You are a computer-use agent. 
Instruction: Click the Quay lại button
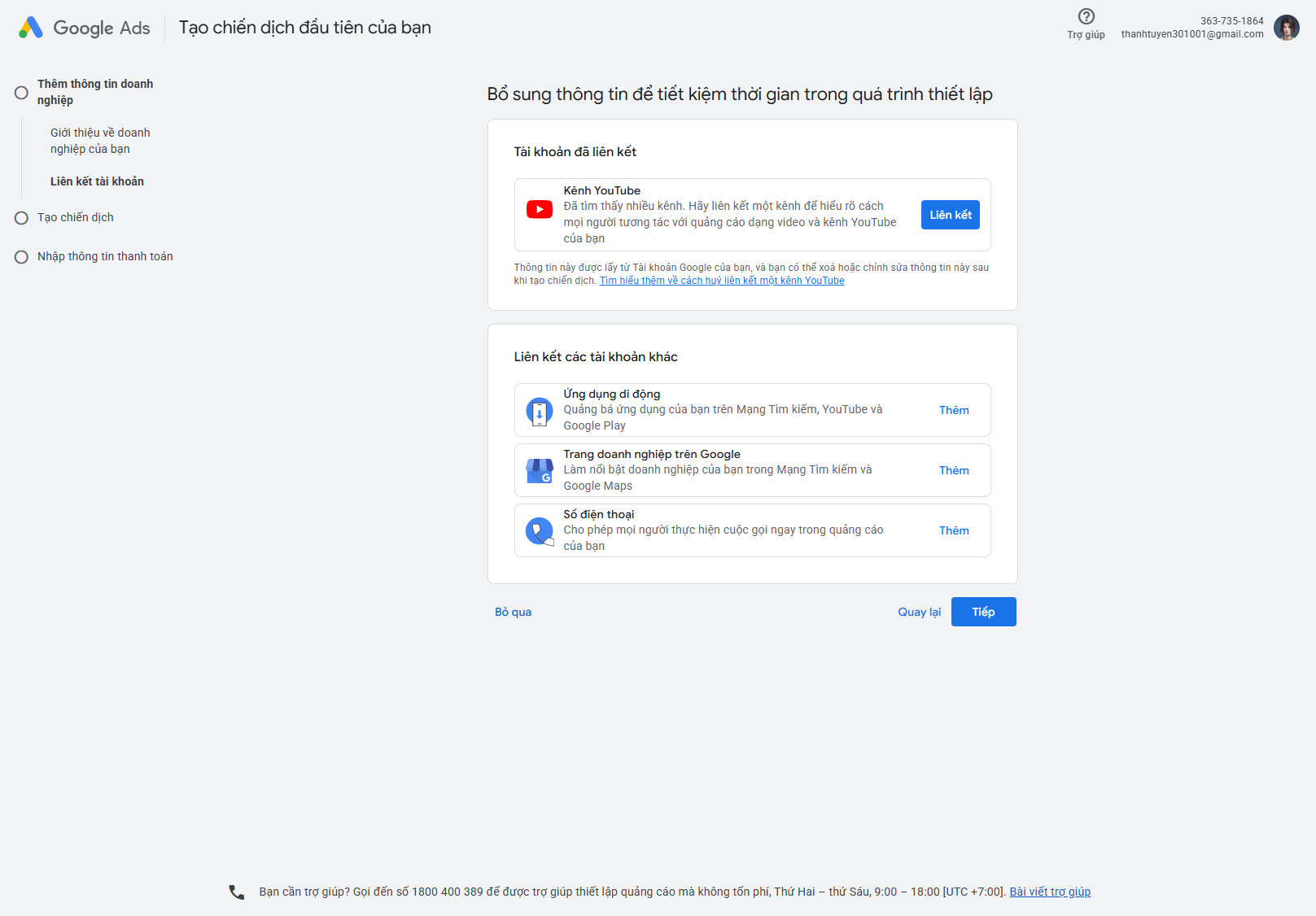(x=919, y=612)
